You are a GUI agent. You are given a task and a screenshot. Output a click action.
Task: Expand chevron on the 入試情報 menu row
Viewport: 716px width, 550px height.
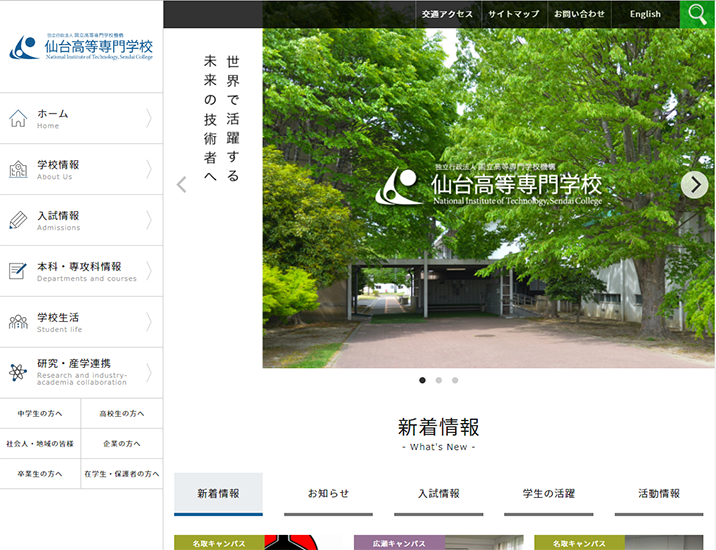[149, 220]
